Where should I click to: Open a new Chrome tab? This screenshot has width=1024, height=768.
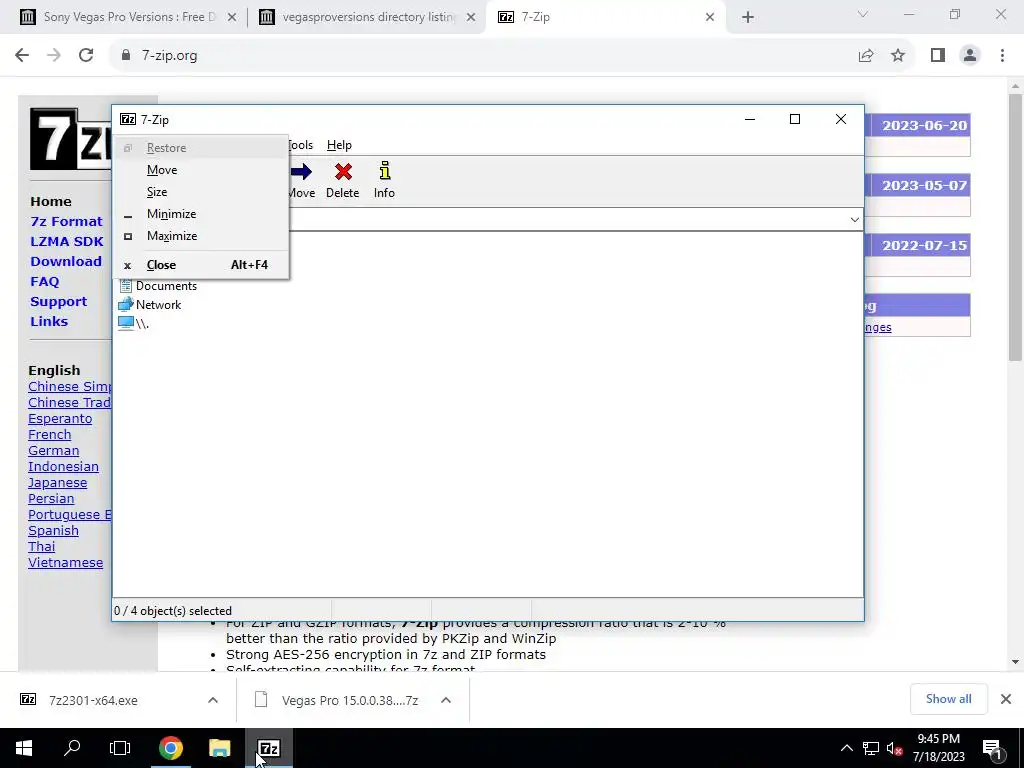coord(748,18)
